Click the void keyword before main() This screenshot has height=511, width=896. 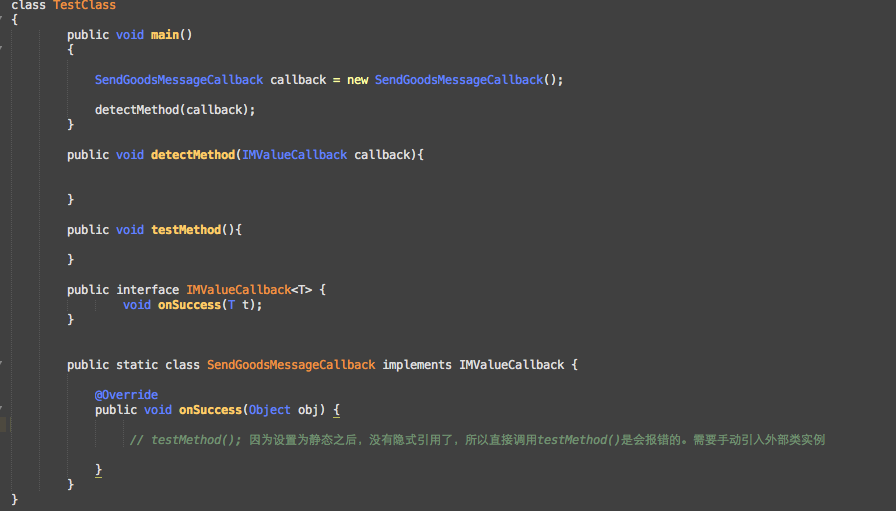130,35
